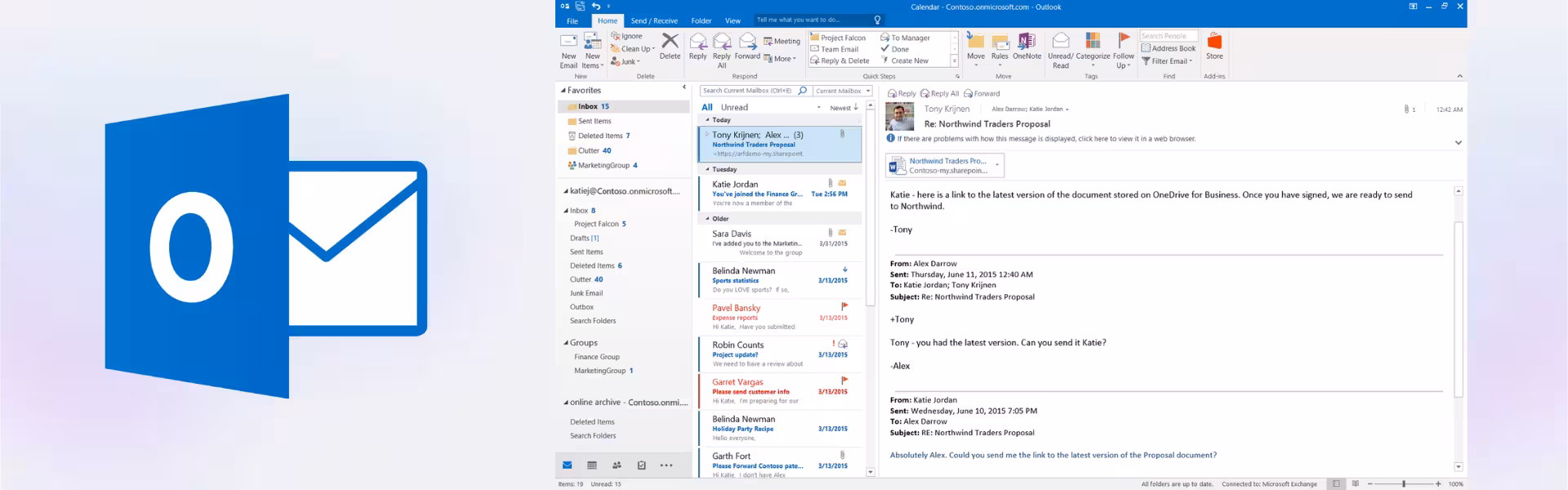The width and height of the screenshot is (1568, 490).
Task: Open Send / Receive tab
Action: click(x=654, y=20)
